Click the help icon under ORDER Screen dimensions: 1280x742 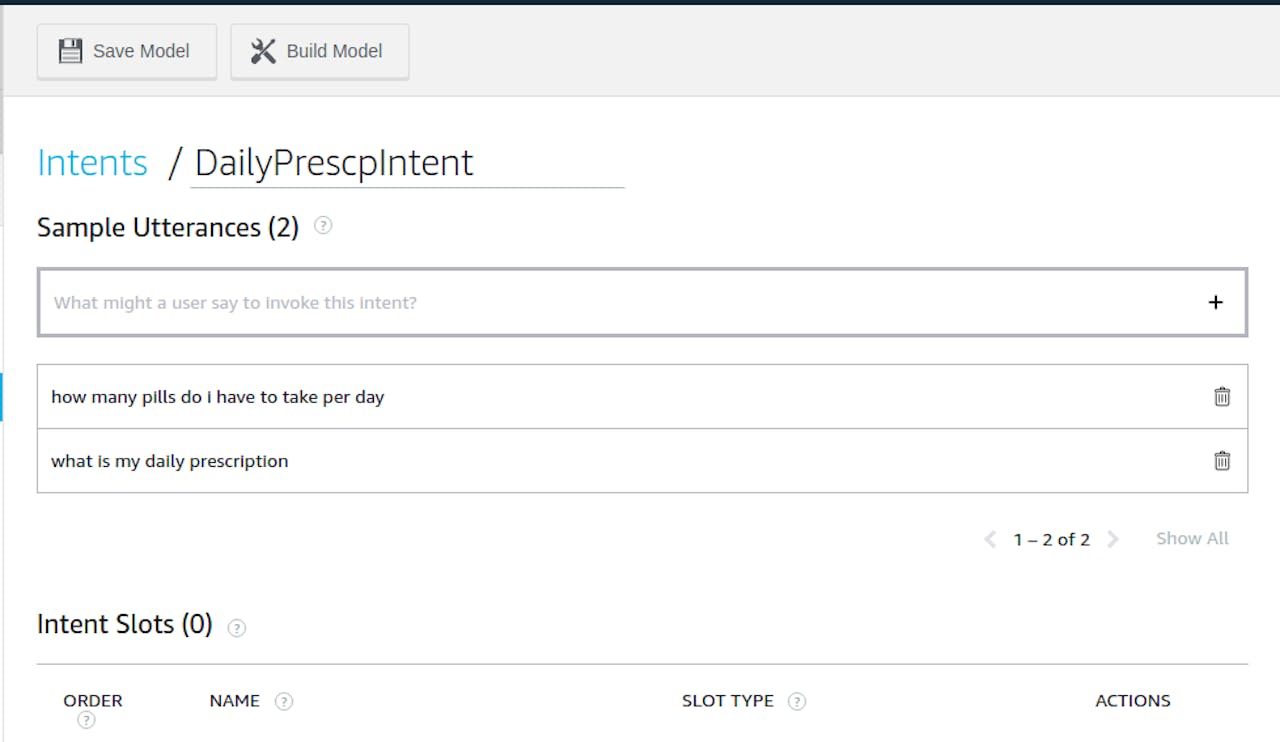86,720
